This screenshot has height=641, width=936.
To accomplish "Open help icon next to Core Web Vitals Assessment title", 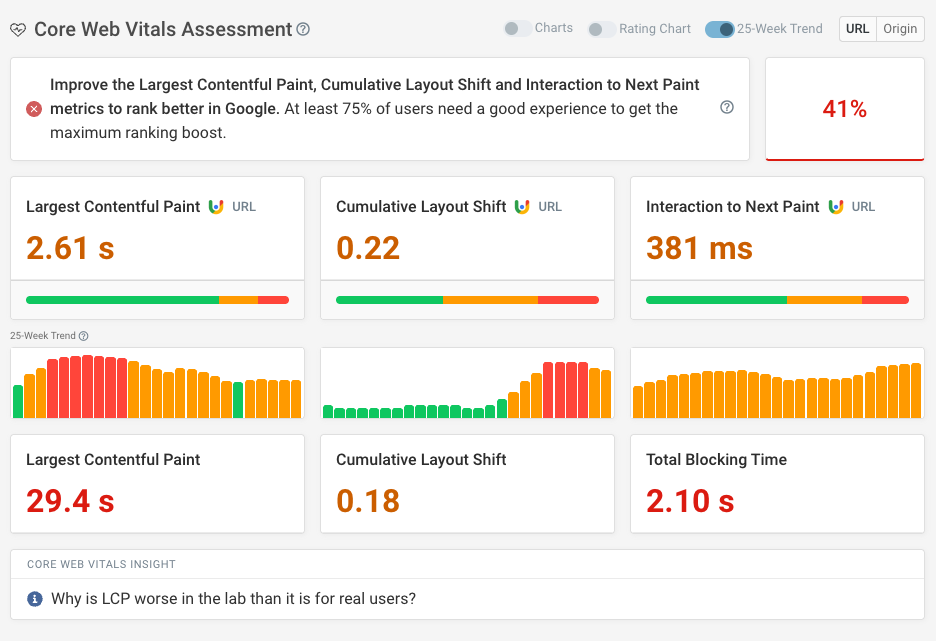I will [303, 30].
